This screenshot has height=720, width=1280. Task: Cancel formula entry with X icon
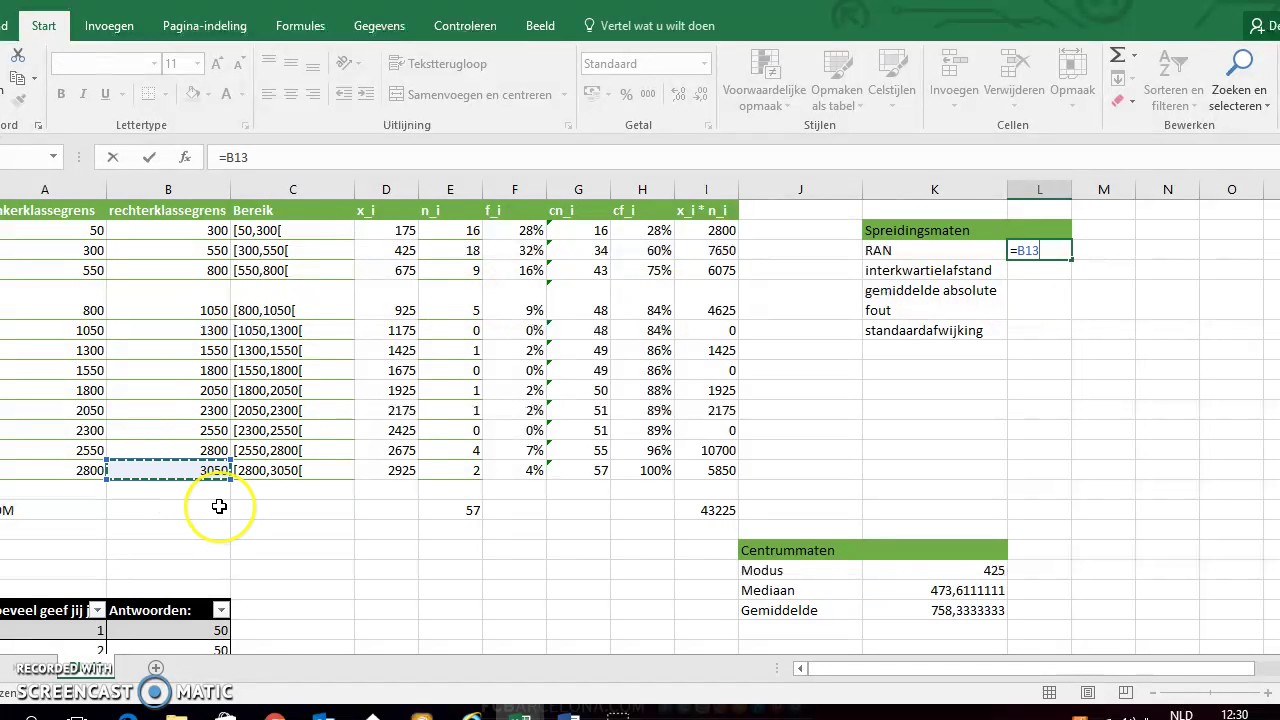click(112, 157)
